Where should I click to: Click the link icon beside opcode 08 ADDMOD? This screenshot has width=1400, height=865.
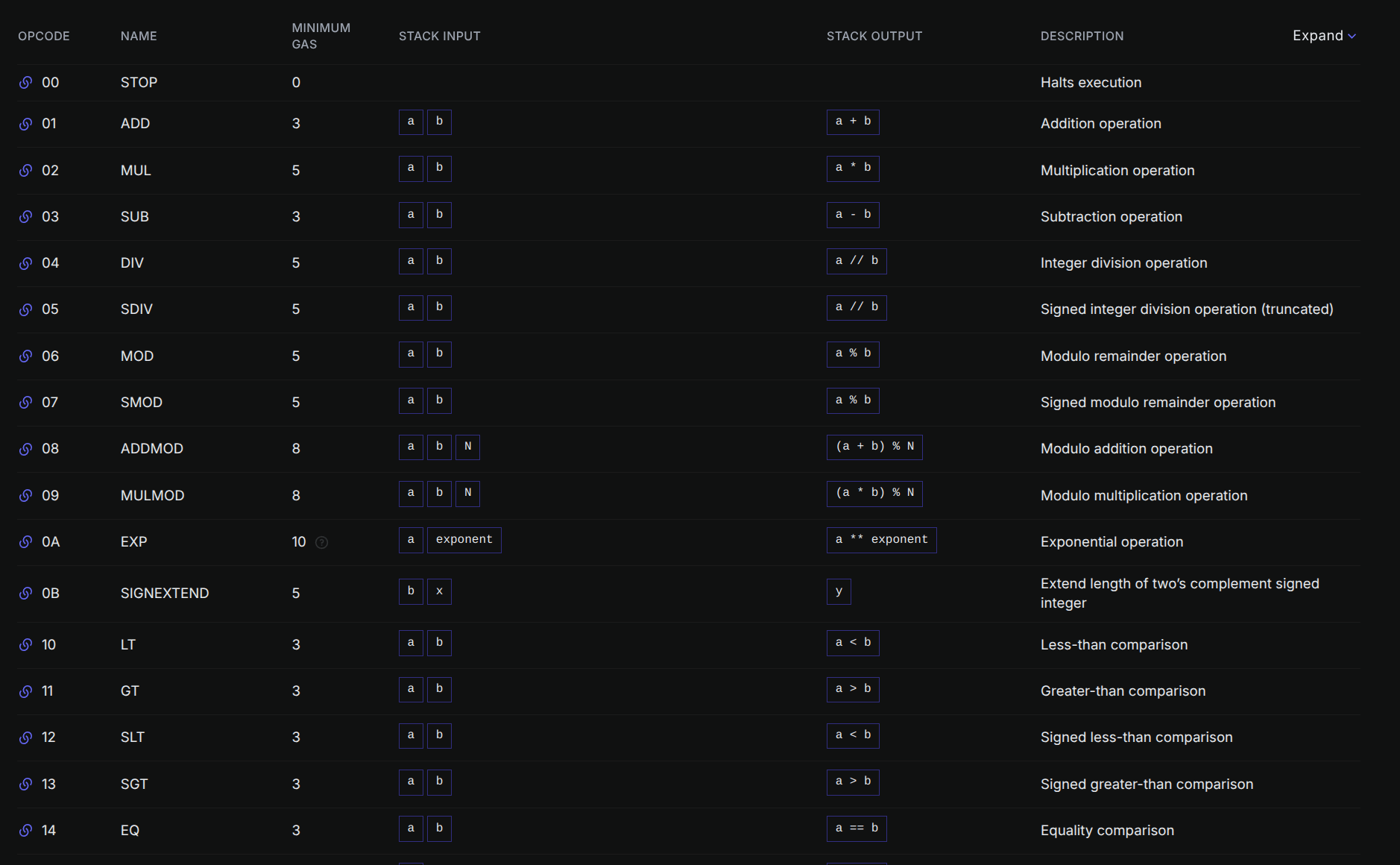click(25, 449)
